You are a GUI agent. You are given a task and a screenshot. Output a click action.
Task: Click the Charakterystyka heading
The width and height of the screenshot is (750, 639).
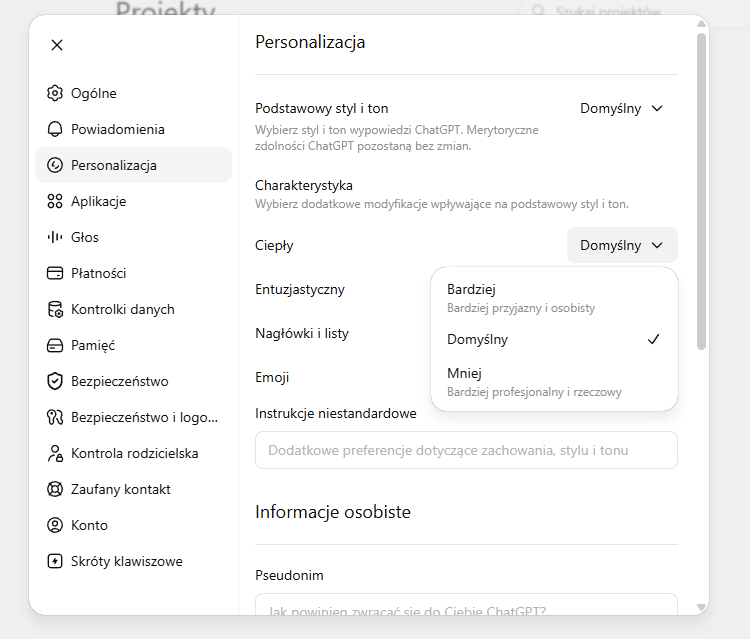click(304, 185)
